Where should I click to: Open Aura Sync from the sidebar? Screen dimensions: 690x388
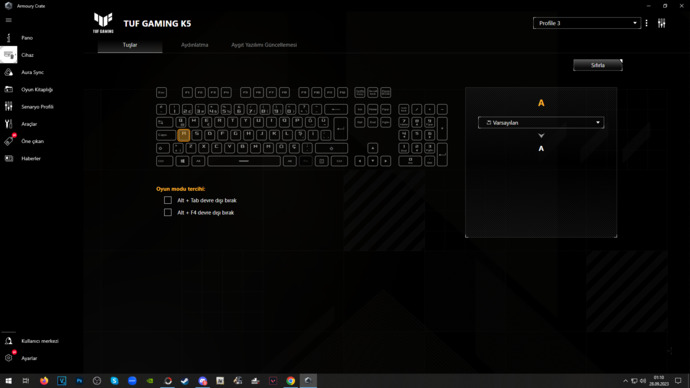[32, 72]
